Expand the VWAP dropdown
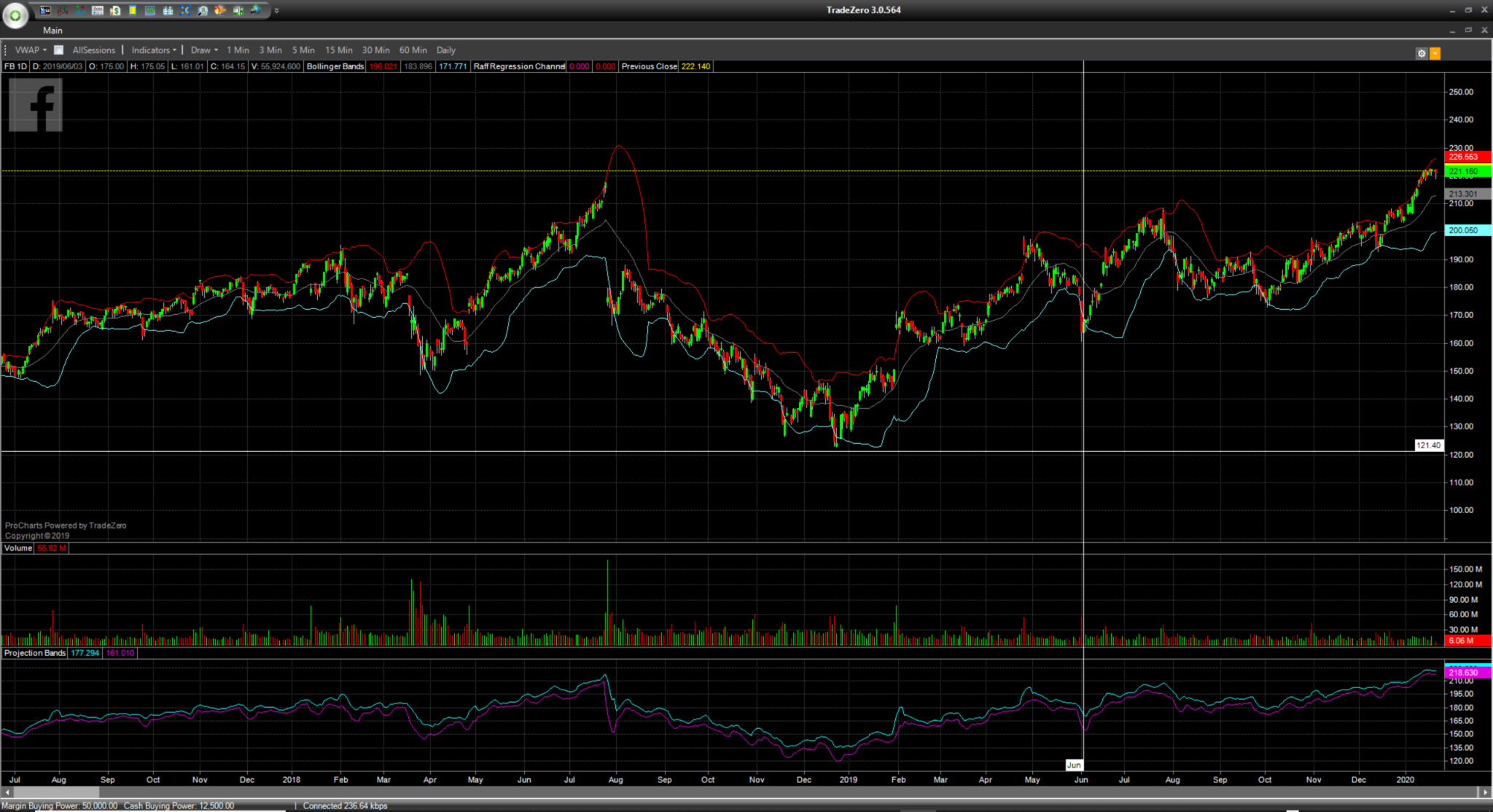The image size is (1493, 812). (x=31, y=50)
